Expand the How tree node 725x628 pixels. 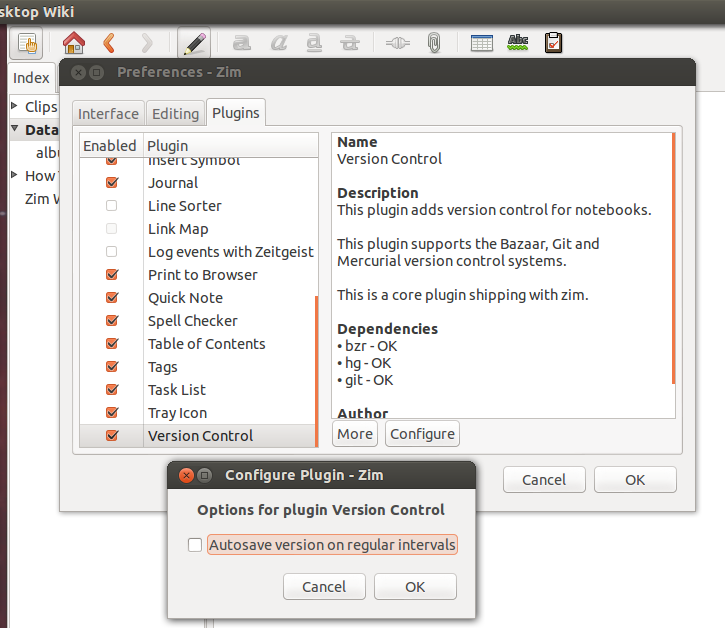click(14, 175)
